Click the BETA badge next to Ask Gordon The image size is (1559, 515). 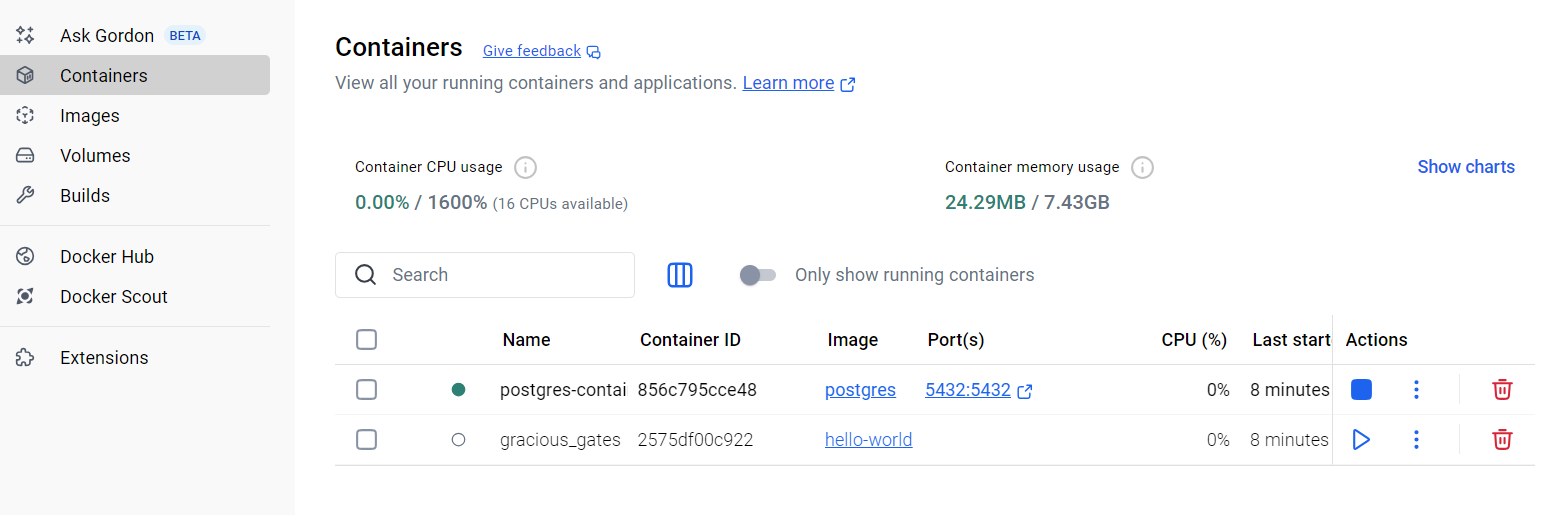pyautogui.click(x=185, y=35)
